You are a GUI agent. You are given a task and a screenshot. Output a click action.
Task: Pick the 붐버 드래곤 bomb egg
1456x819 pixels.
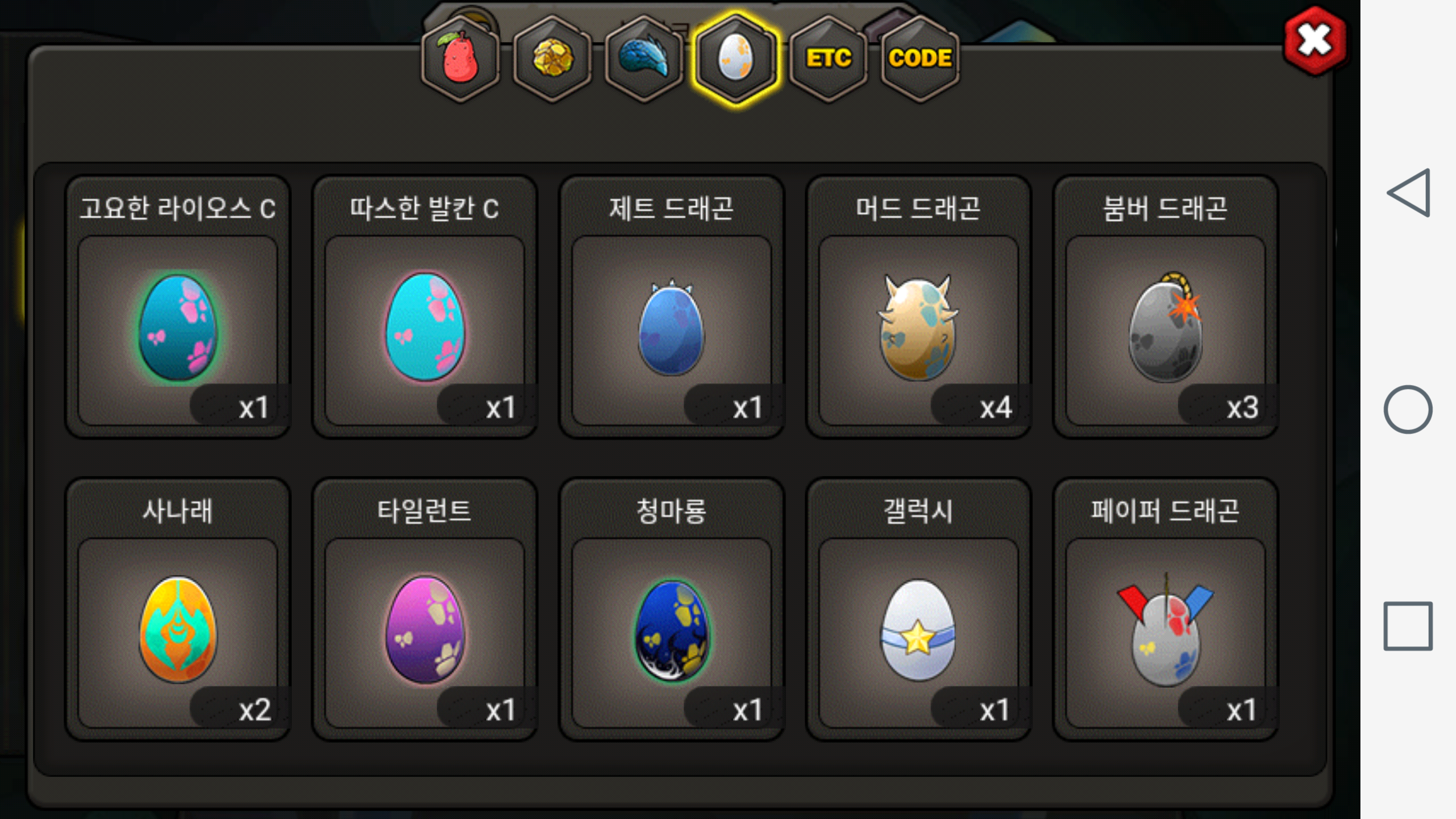1165,307
